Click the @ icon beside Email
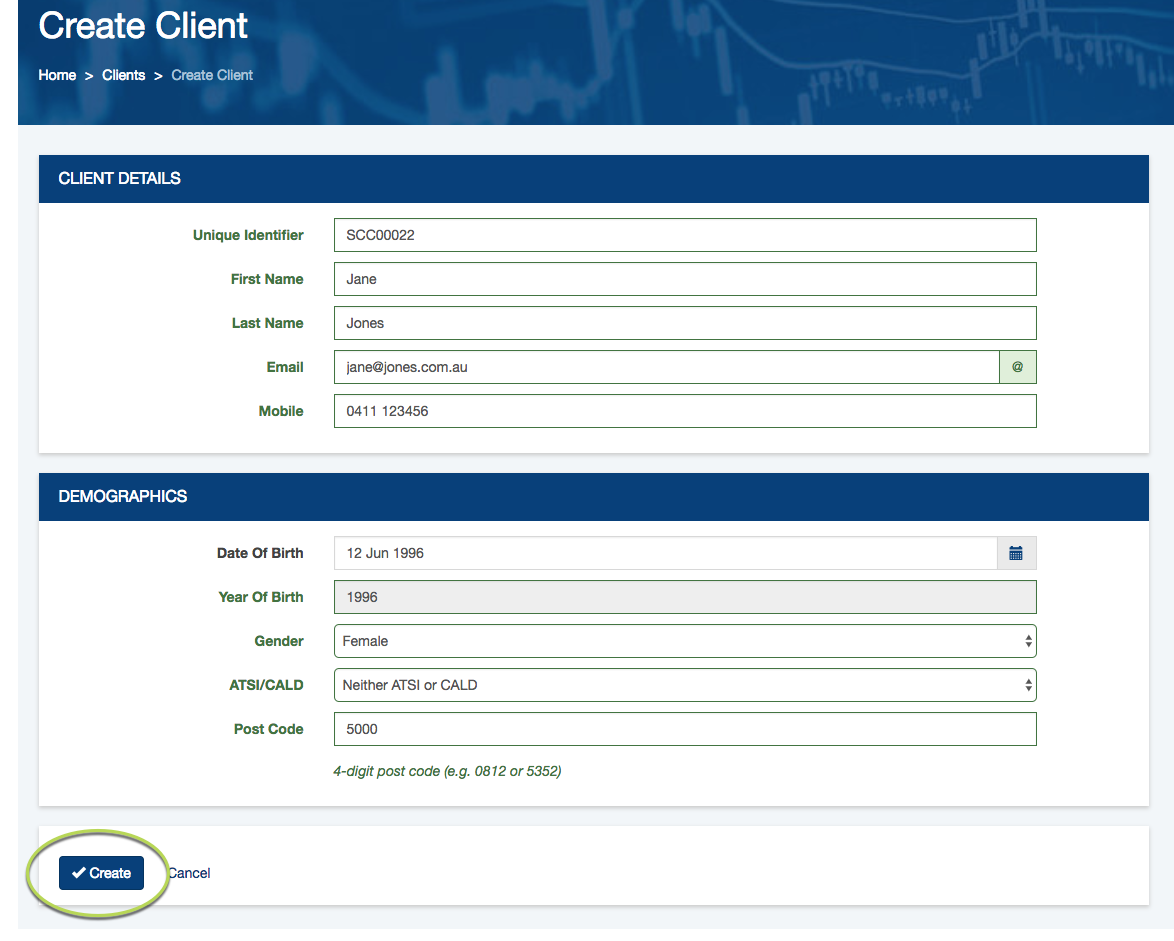Viewport: 1174px width, 941px height. tap(1018, 367)
